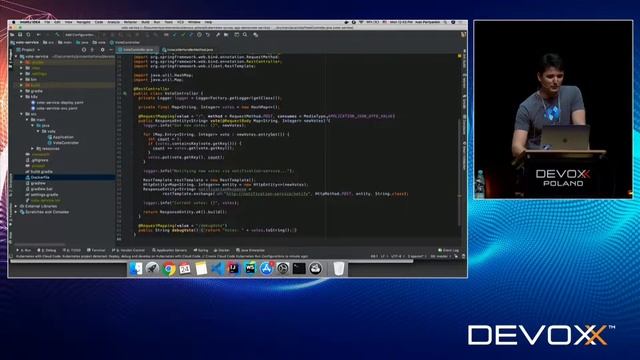640x360 pixels.
Task: Open the Refactor menu
Action: (x=130, y=22)
